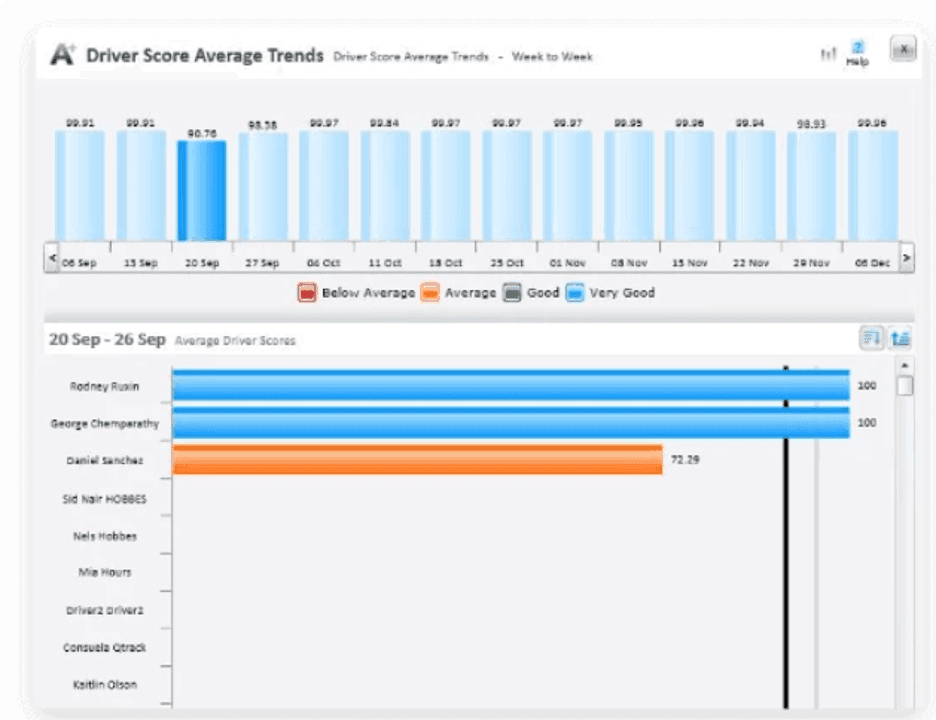Open Daniel Sanchez's driver details
This screenshot has height=720, width=936.
click(104, 460)
